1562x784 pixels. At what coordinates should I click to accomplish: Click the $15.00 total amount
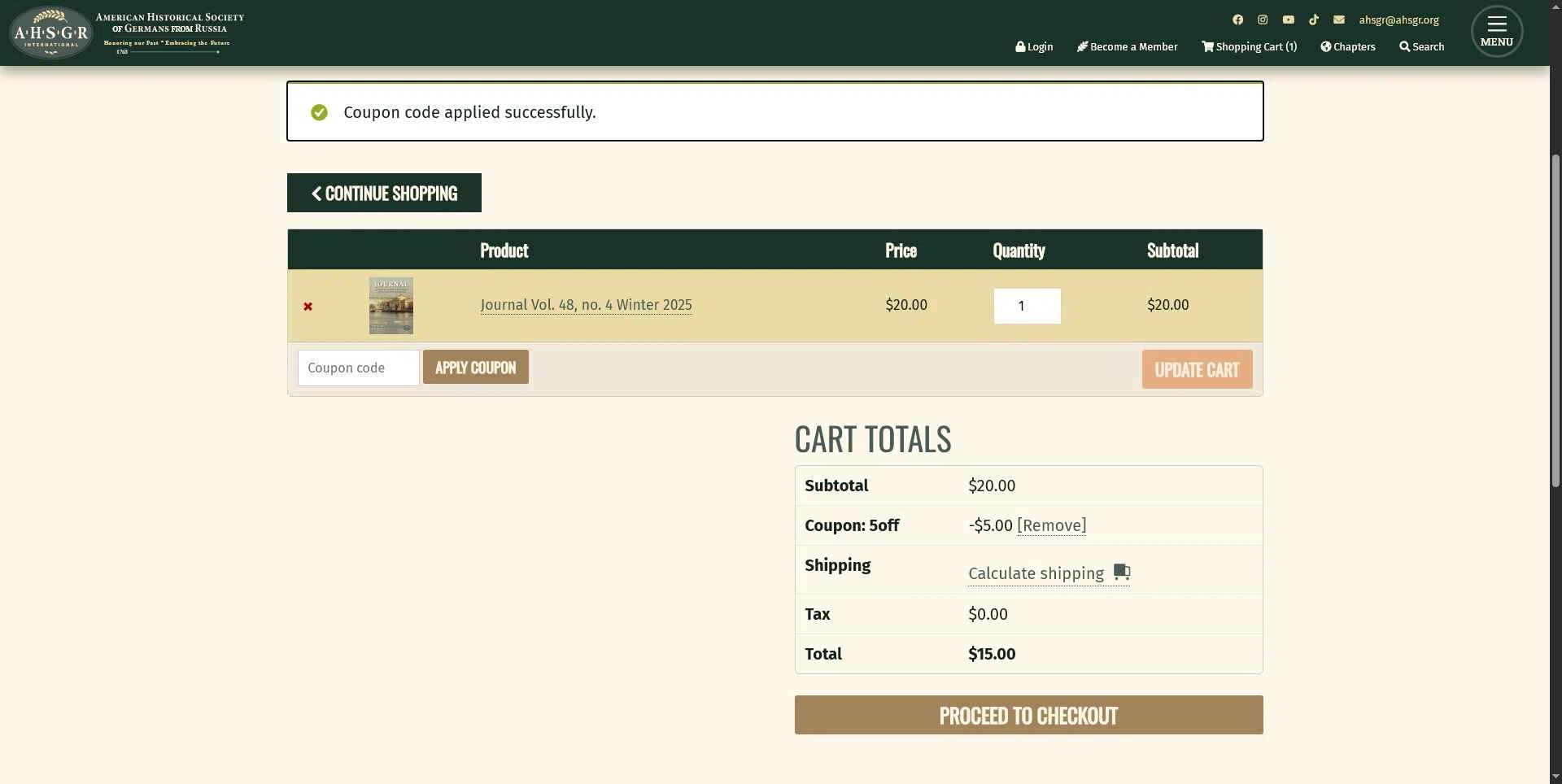[992, 654]
